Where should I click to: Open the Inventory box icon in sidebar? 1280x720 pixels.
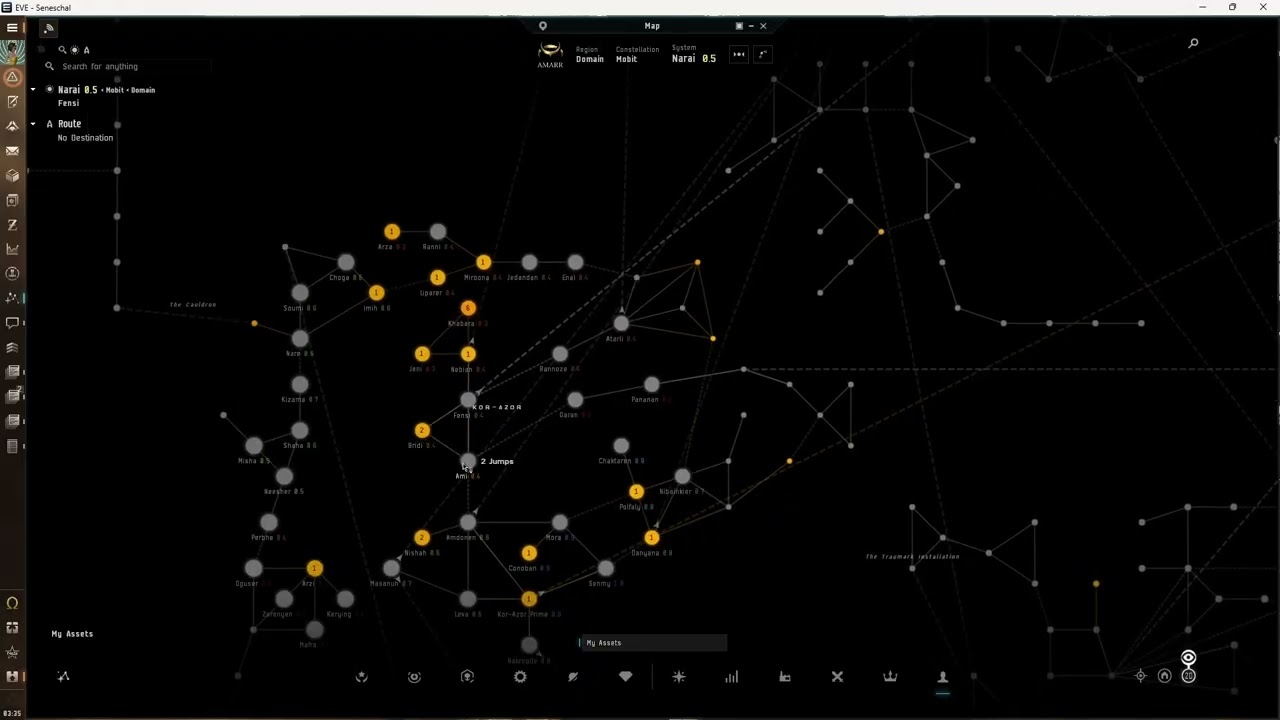point(12,176)
